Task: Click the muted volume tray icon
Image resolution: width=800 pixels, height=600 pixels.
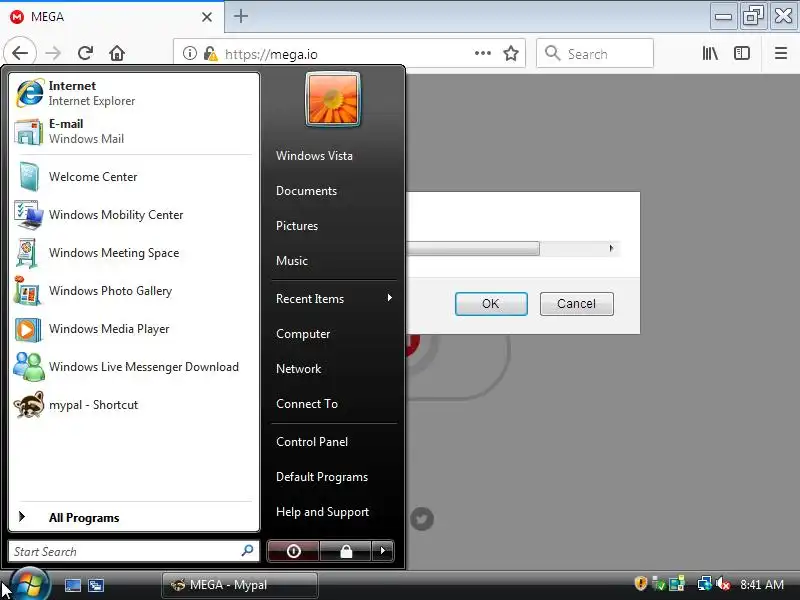Action: [x=723, y=583]
